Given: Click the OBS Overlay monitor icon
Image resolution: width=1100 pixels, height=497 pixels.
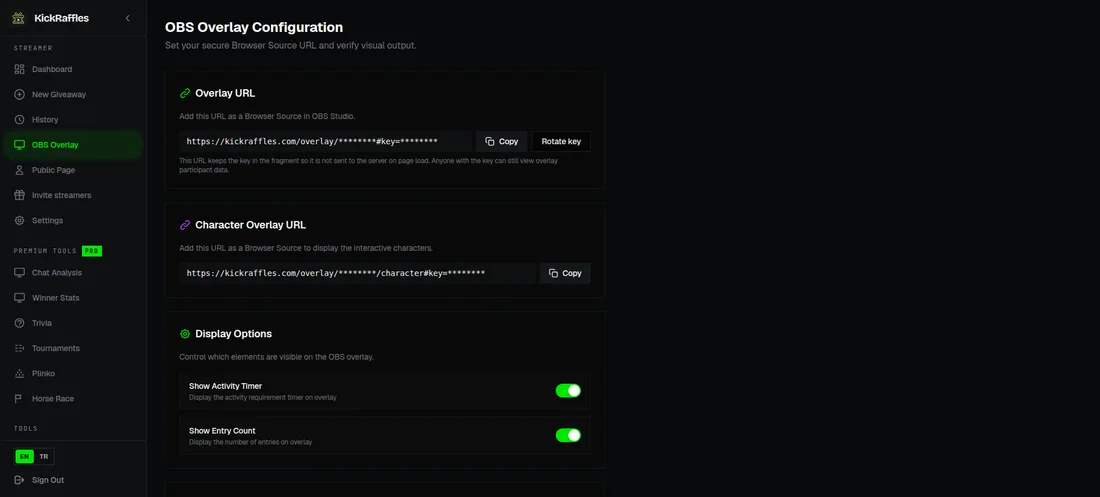Looking at the screenshot, I should (20, 145).
